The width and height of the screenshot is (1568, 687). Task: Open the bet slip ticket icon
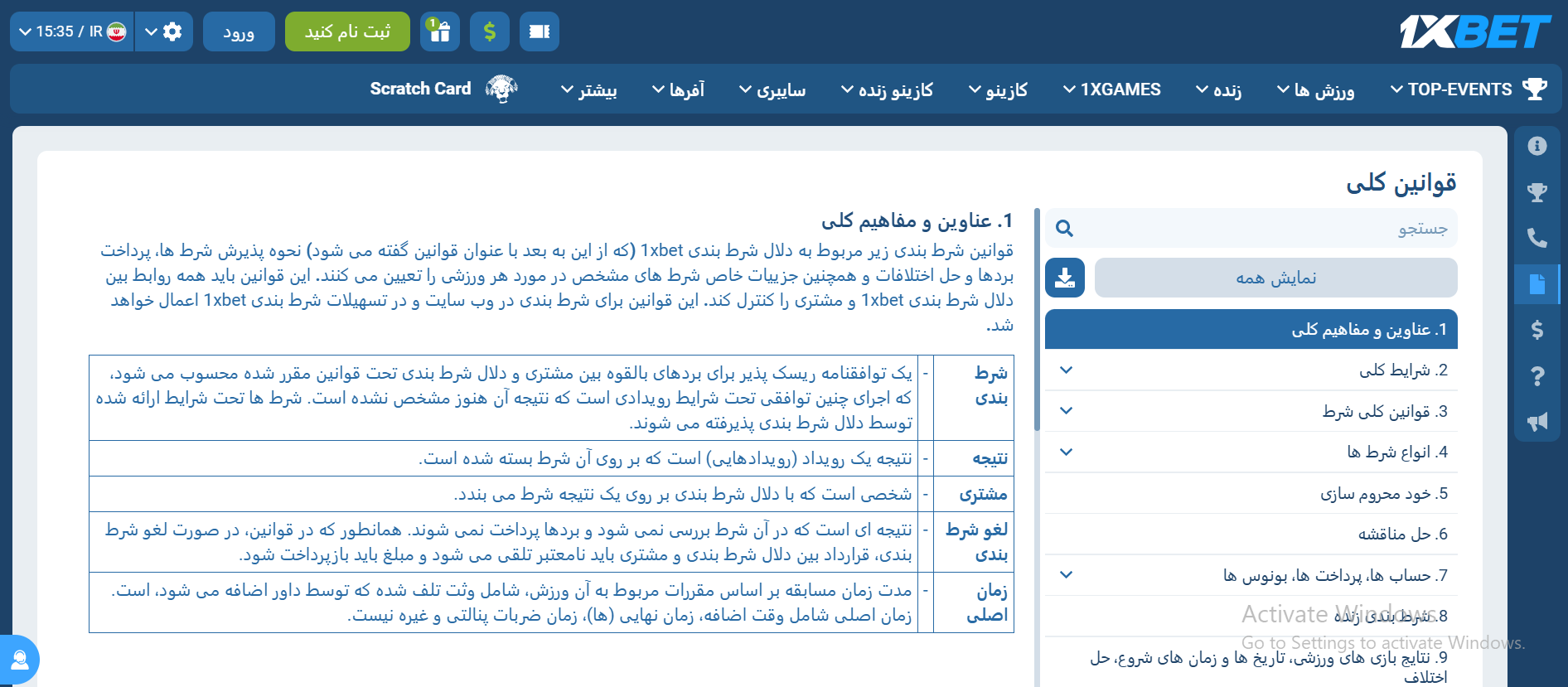[x=540, y=31]
